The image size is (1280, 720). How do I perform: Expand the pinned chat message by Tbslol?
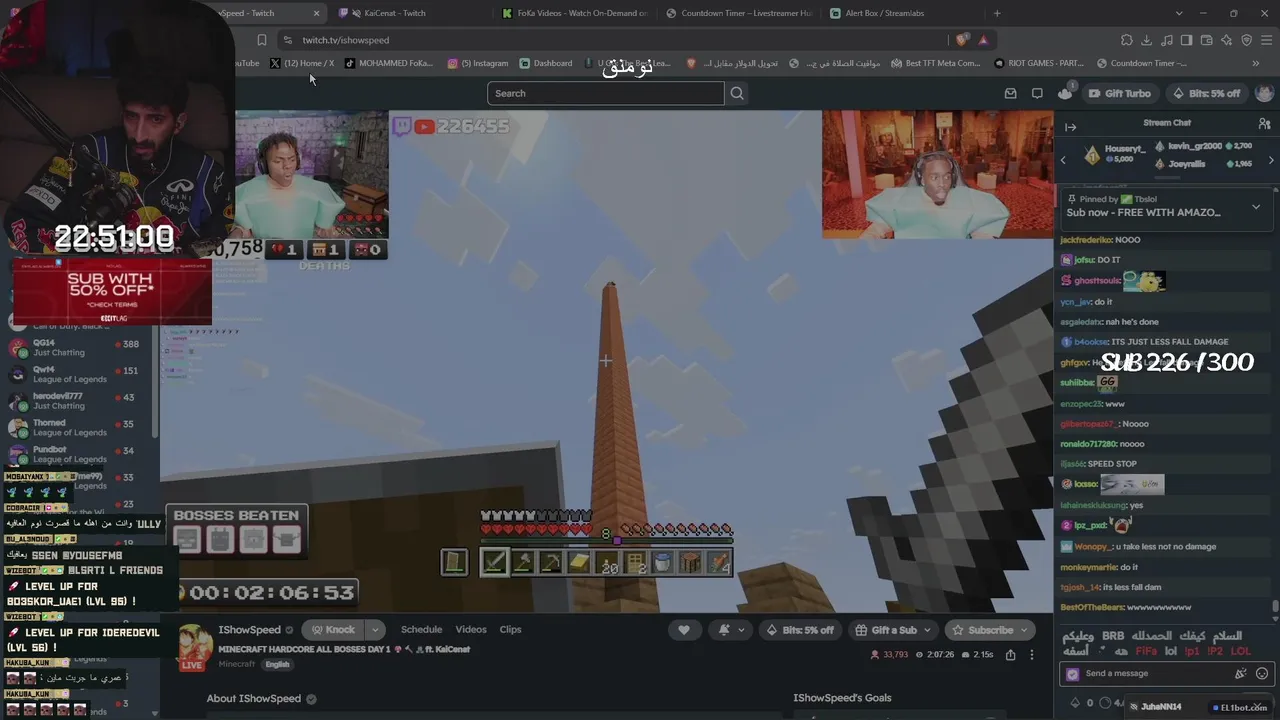[x=1256, y=208]
